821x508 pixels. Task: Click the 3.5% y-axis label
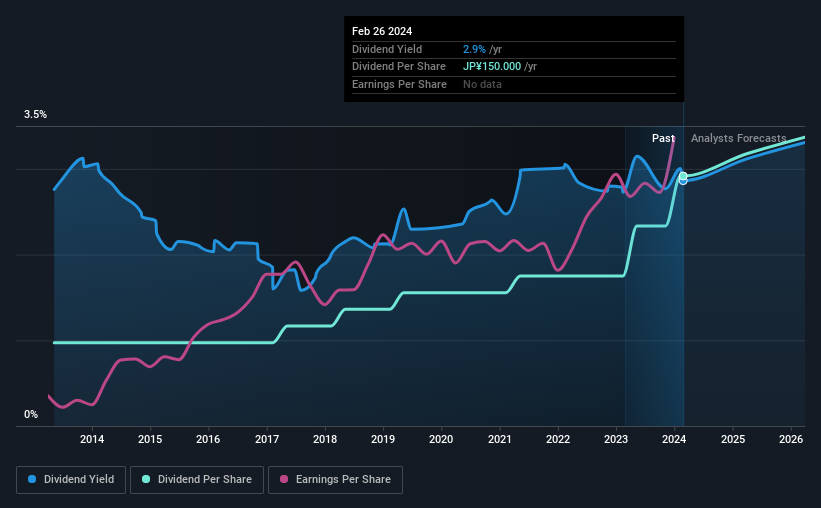tap(35, 115)
